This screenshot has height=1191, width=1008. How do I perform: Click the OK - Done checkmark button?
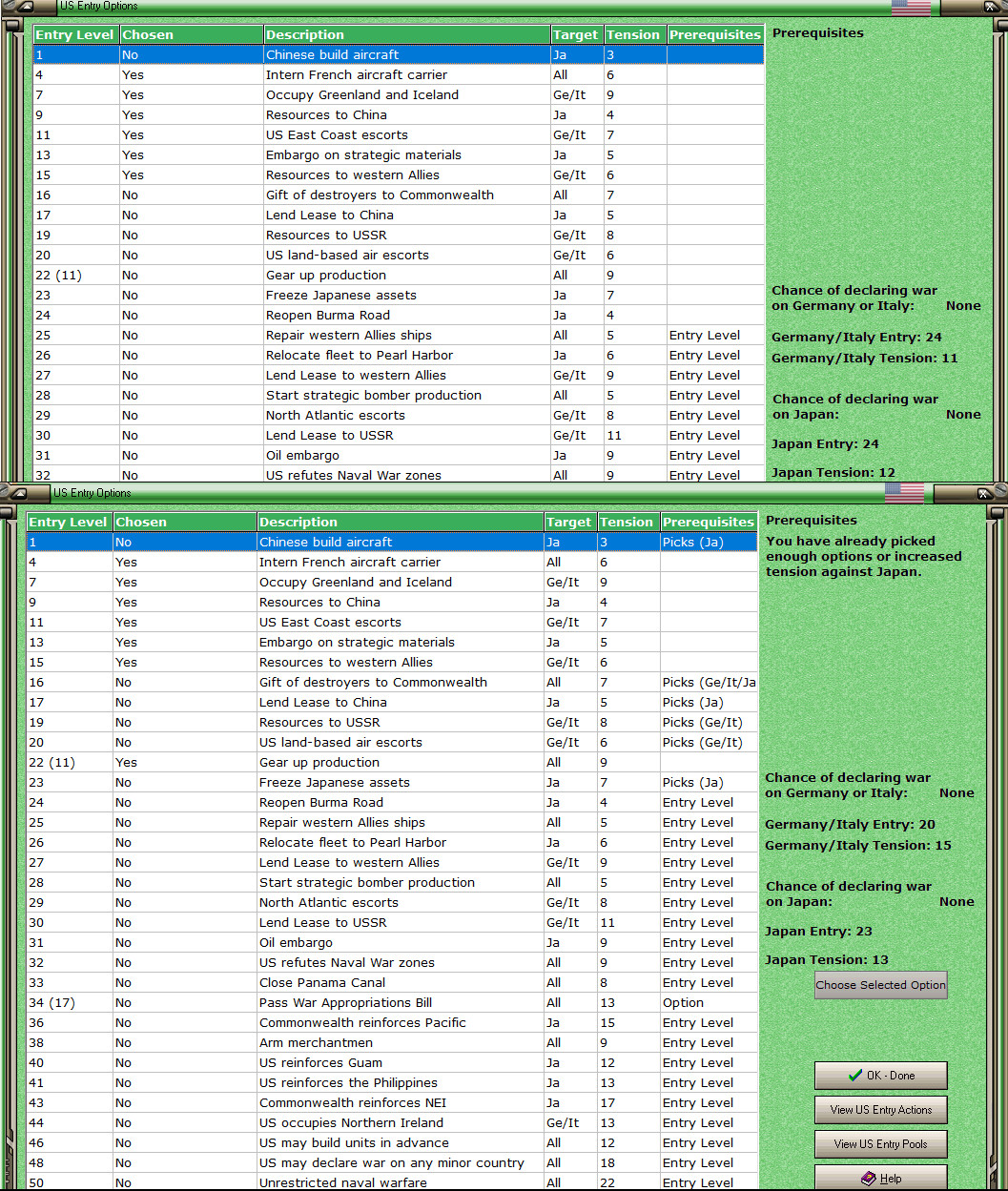click(880, 1075)
